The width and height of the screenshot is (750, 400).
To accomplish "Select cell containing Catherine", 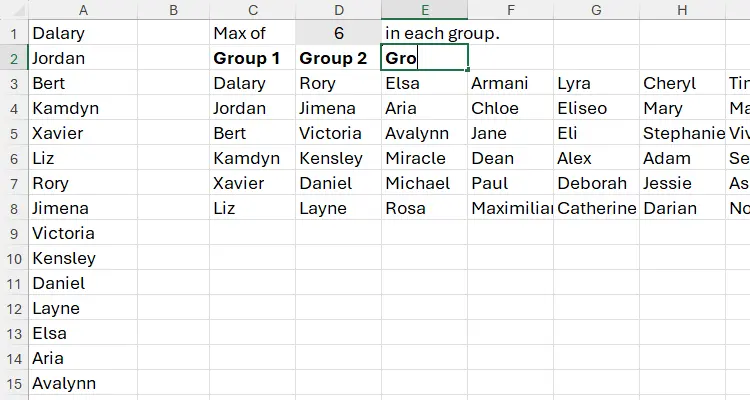I will [x=596, y=208].
